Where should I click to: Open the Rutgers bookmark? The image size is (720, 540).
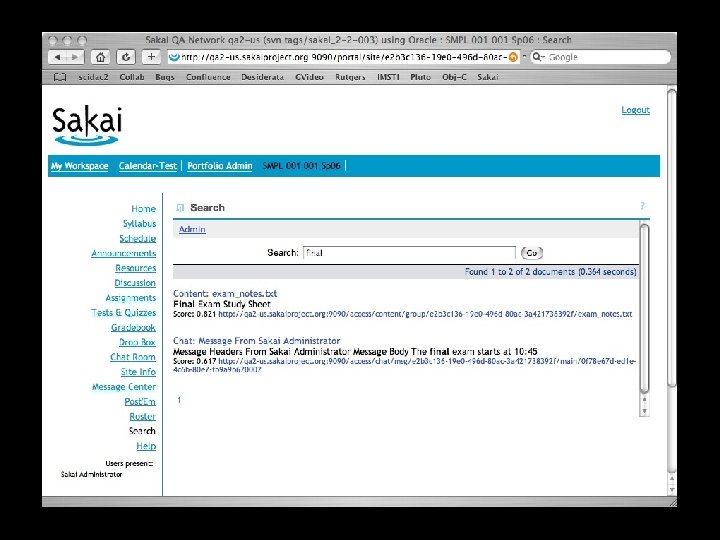click(x=350, y=77)
